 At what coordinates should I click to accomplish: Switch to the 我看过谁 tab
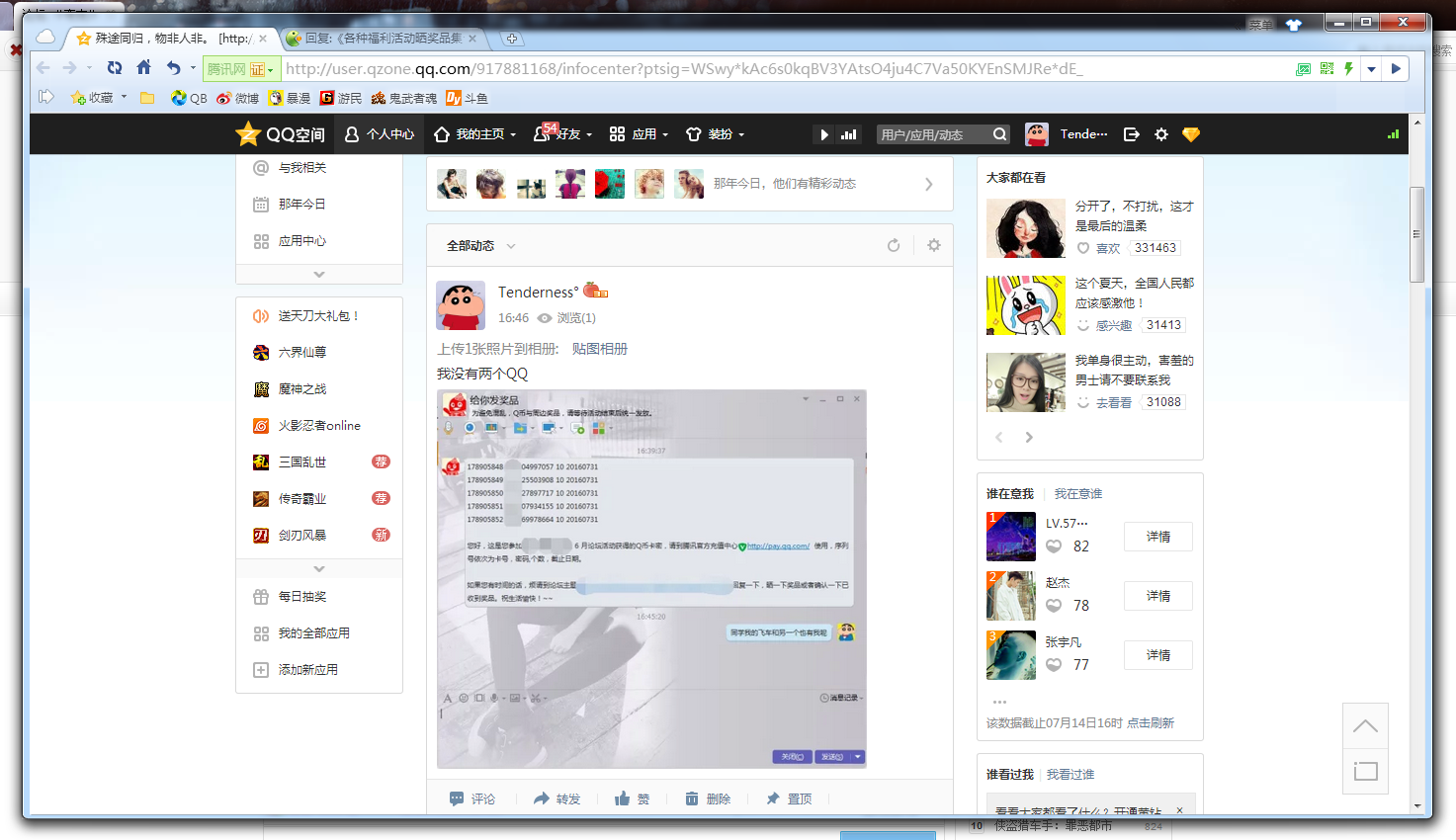point(1071,775)
